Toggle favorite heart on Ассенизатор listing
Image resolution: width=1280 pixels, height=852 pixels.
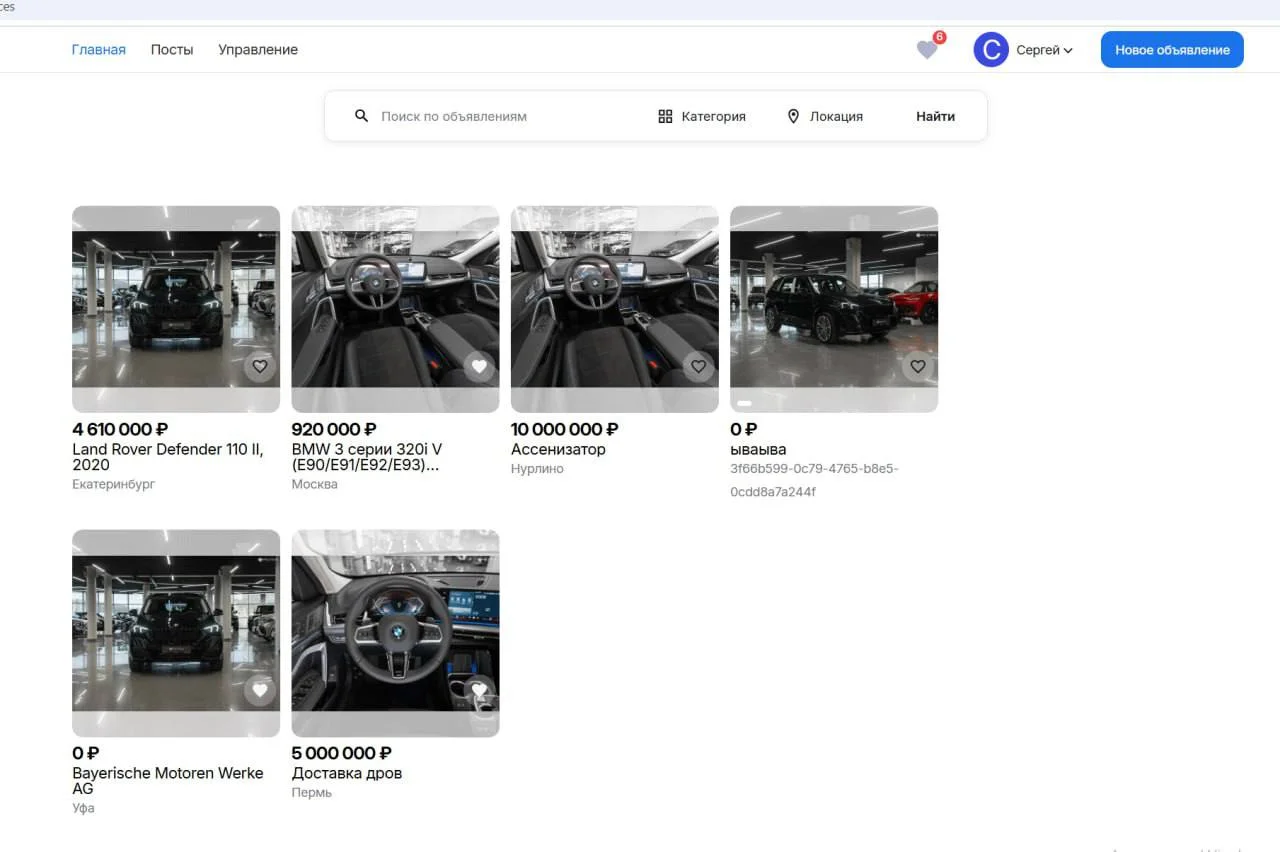[x=698, y=367]
